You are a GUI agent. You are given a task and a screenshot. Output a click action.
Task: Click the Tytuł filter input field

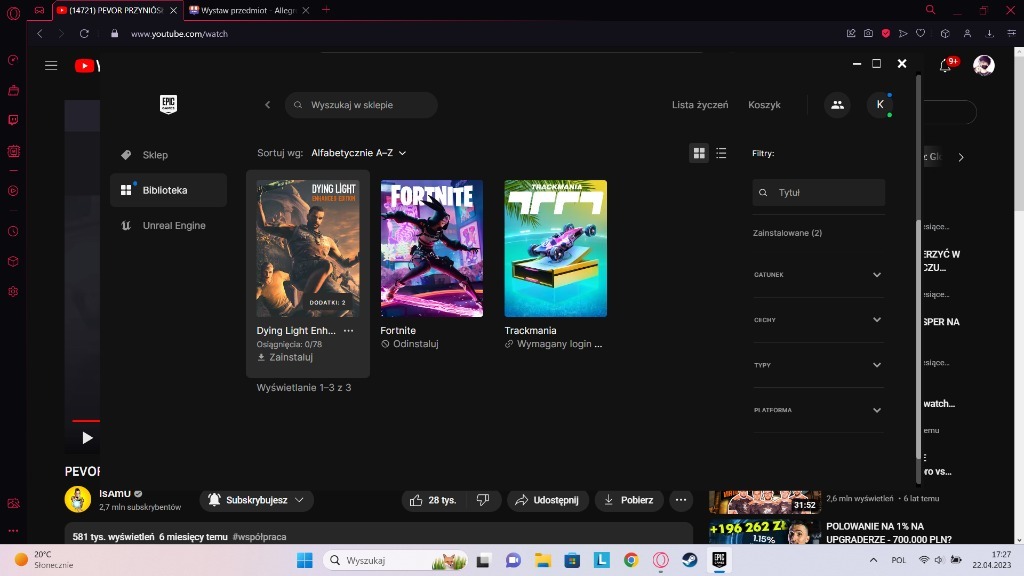coord(818,193)
